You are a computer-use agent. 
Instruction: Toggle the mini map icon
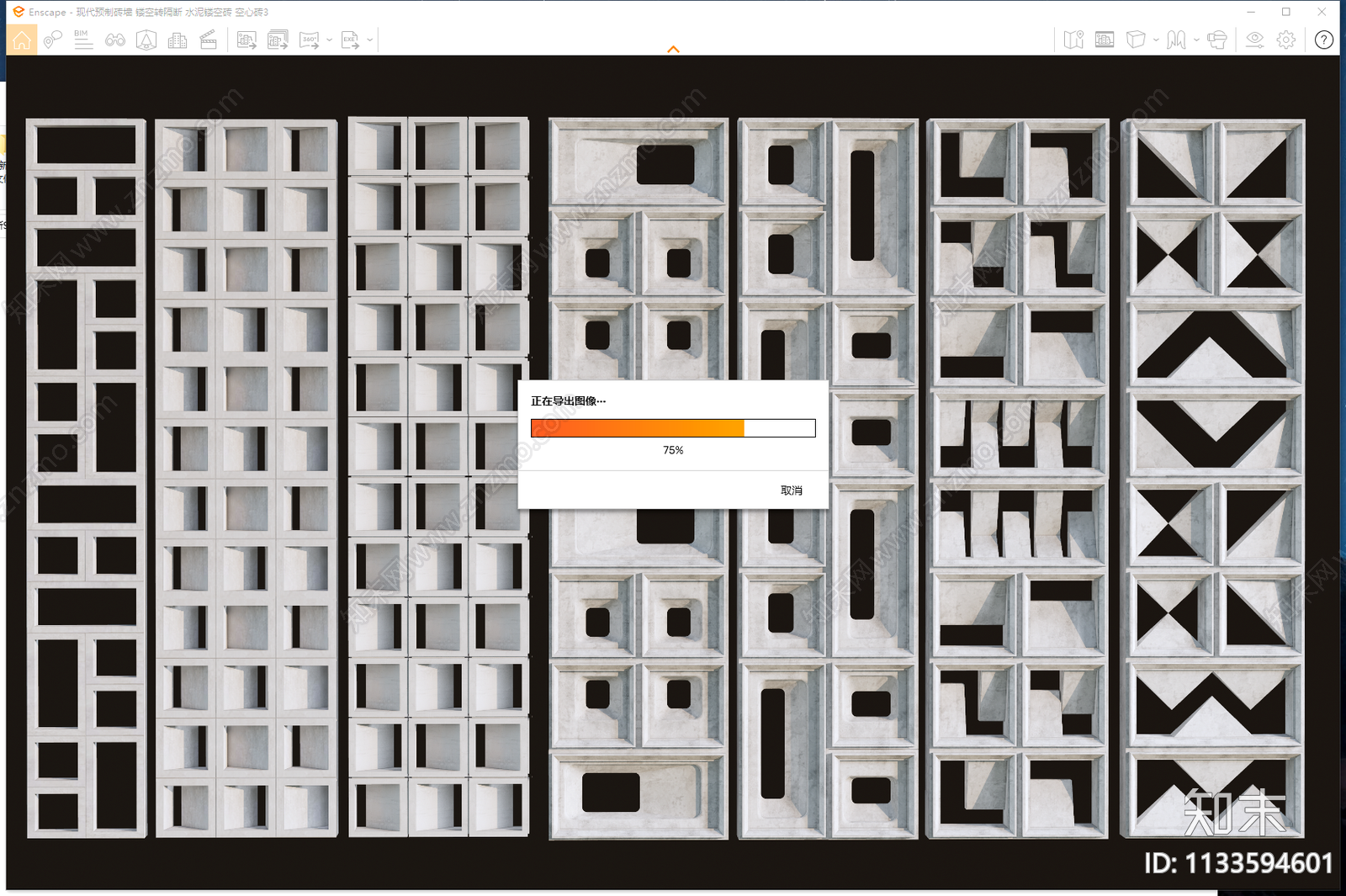pyautogui.click(x=1073, y=40)
